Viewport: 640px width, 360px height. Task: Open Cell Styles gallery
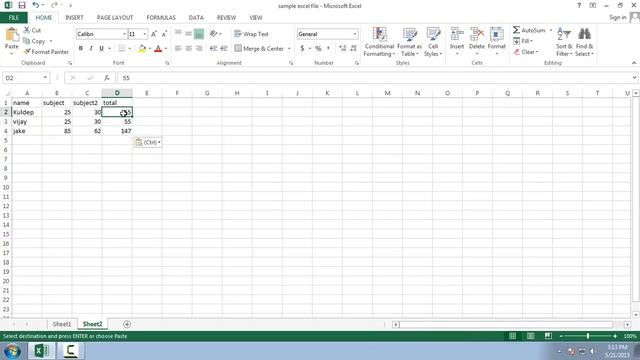433,42
